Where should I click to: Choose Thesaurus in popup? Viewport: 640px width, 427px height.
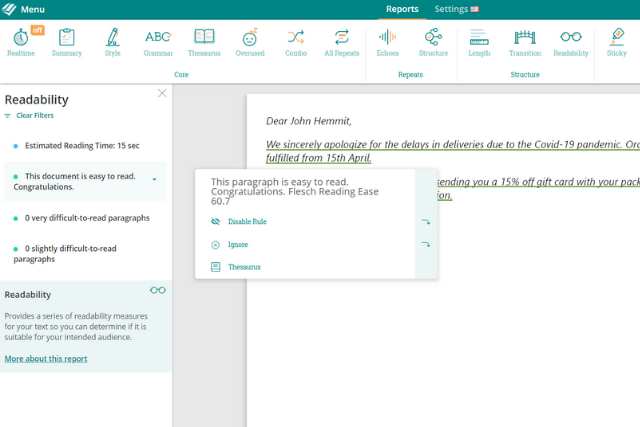[x=244, y=267]
